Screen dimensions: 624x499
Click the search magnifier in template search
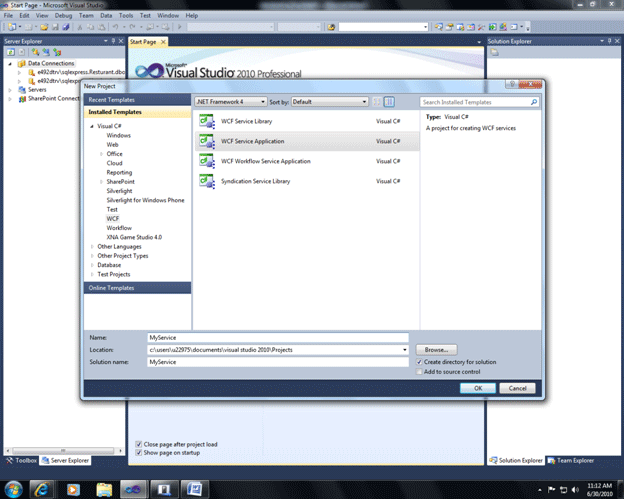point(534,102)
